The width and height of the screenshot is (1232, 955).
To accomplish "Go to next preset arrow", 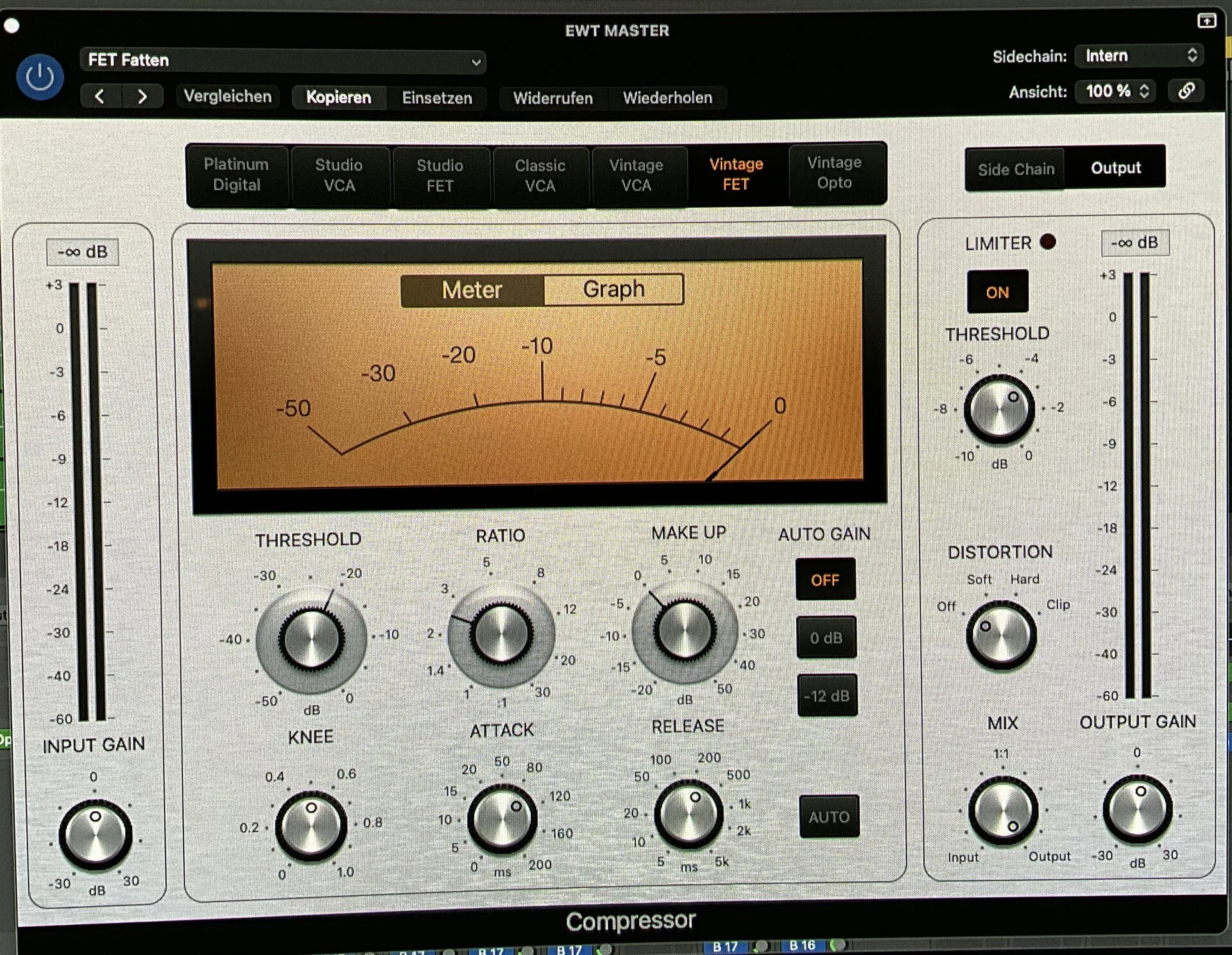I will (142, 96).
